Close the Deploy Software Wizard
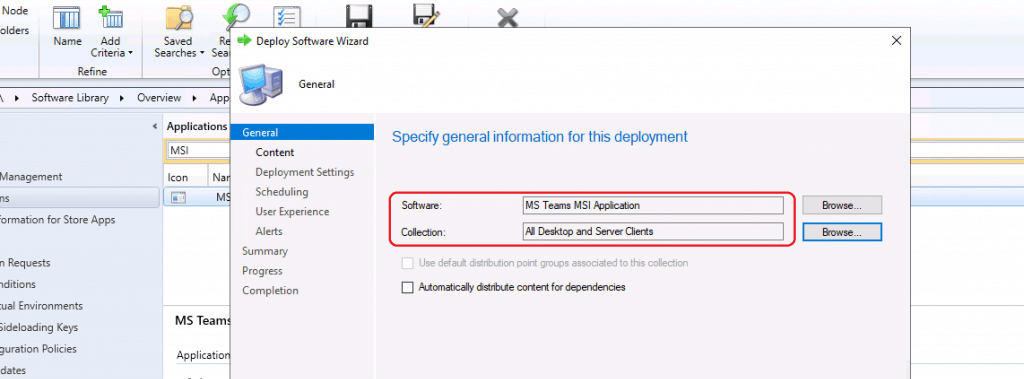Screen dimensions: 1024x379 click(x=897, y=41)
